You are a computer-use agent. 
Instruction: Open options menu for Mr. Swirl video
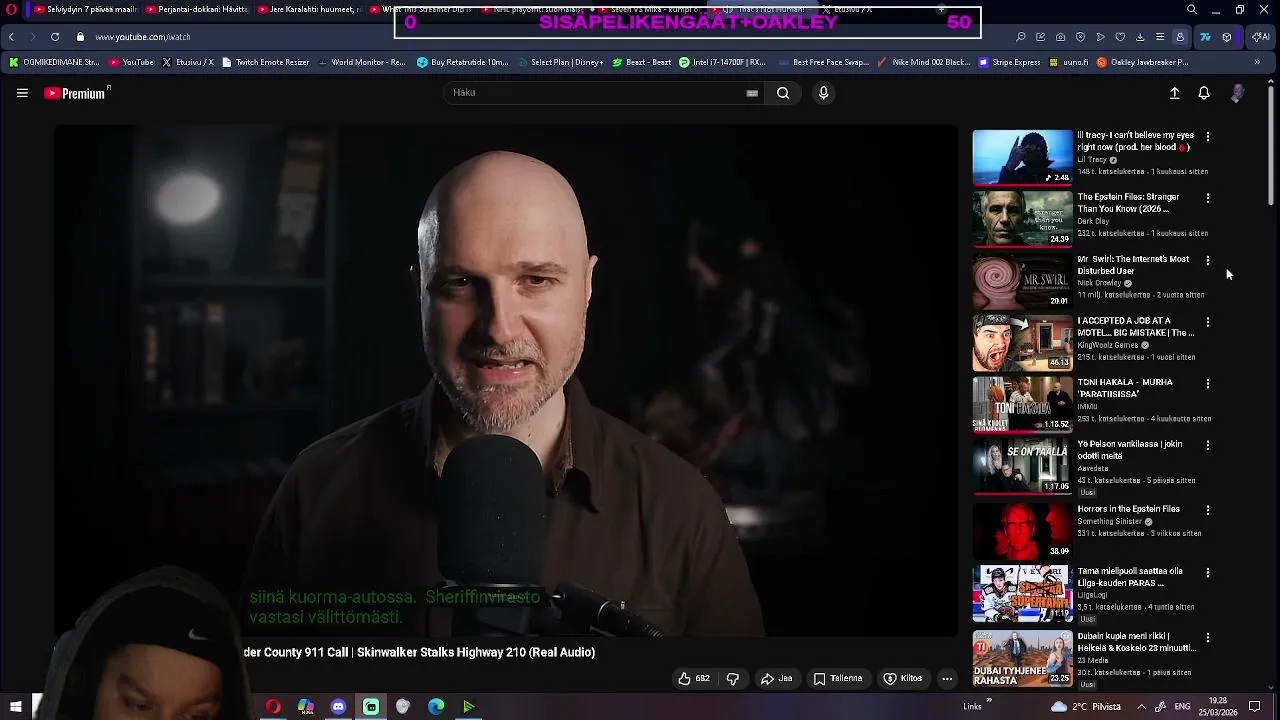1208,260
